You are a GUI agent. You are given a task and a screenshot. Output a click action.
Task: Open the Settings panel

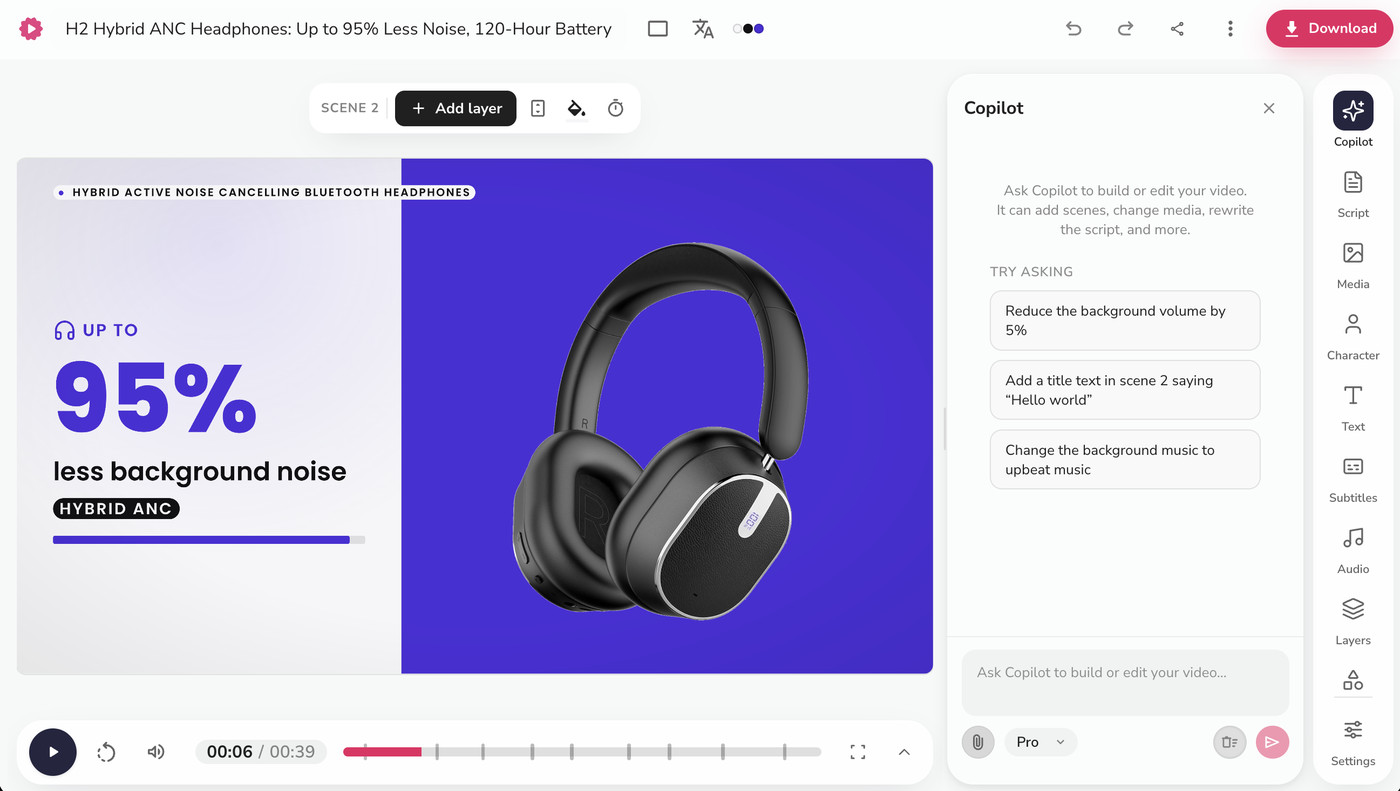(1353, 742)
